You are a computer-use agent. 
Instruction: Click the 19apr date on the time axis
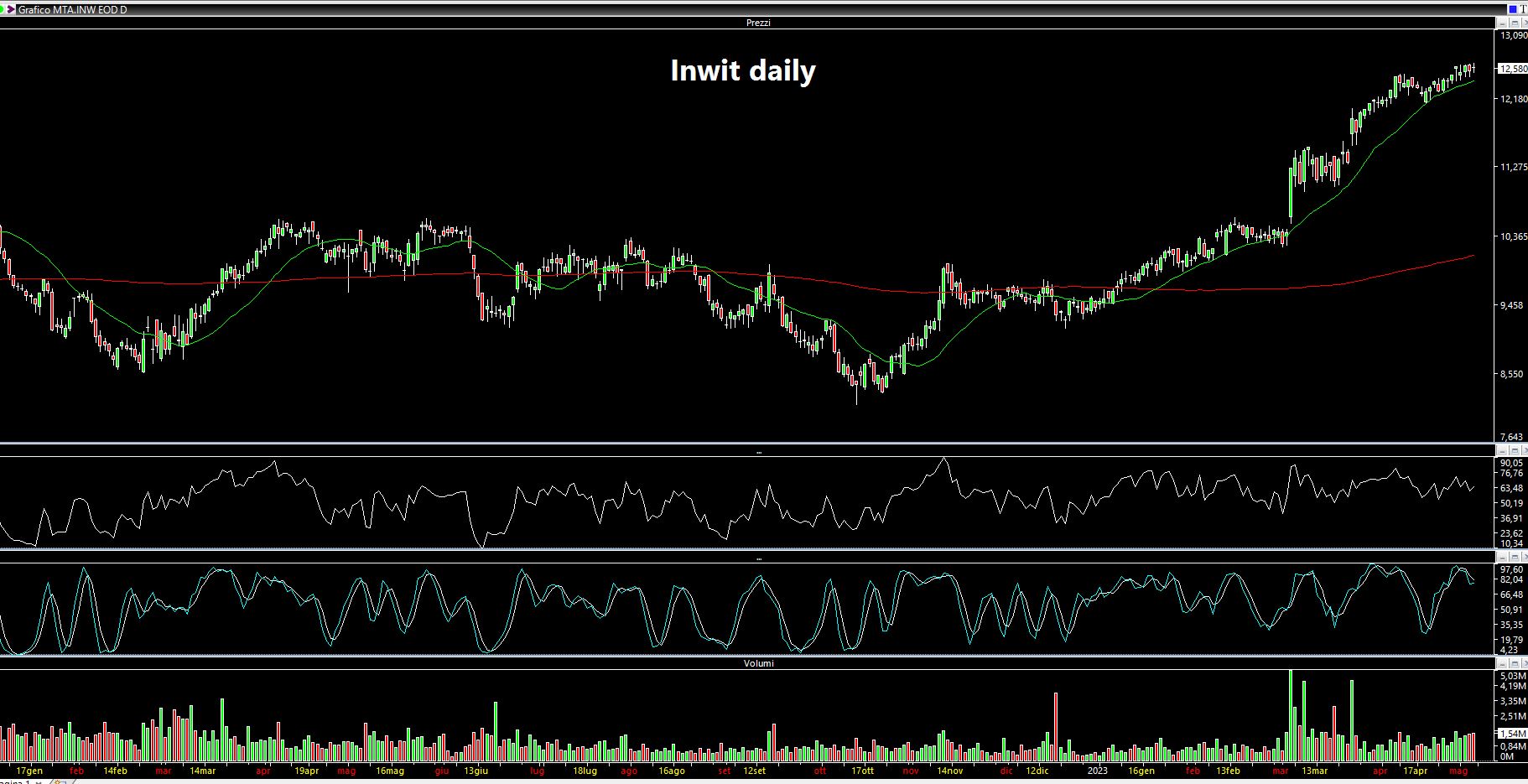click(x=307, y=771)
